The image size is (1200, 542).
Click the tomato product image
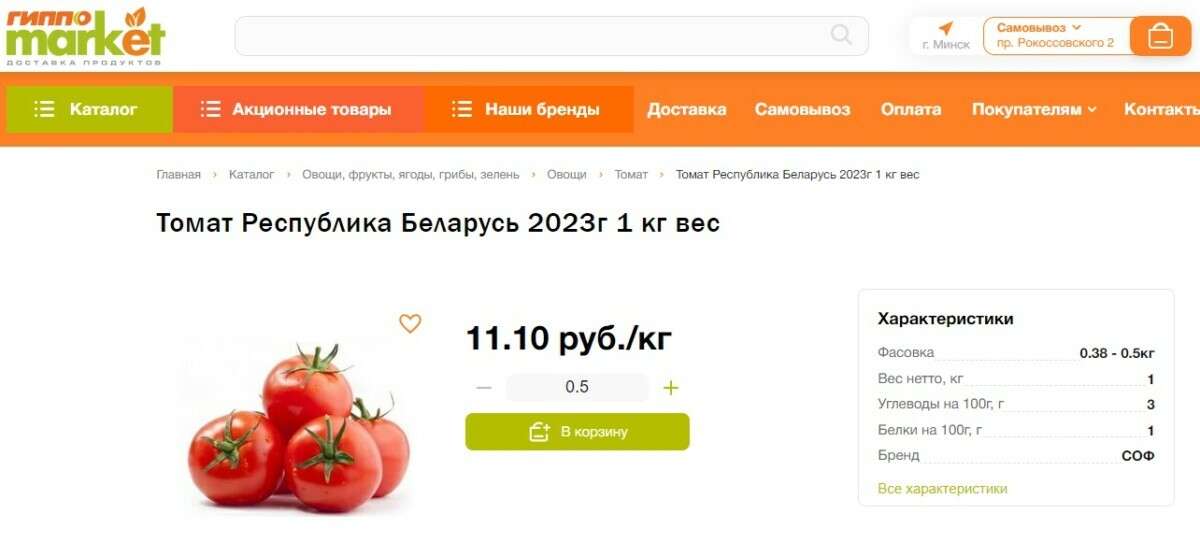click(x=300, y=427)
